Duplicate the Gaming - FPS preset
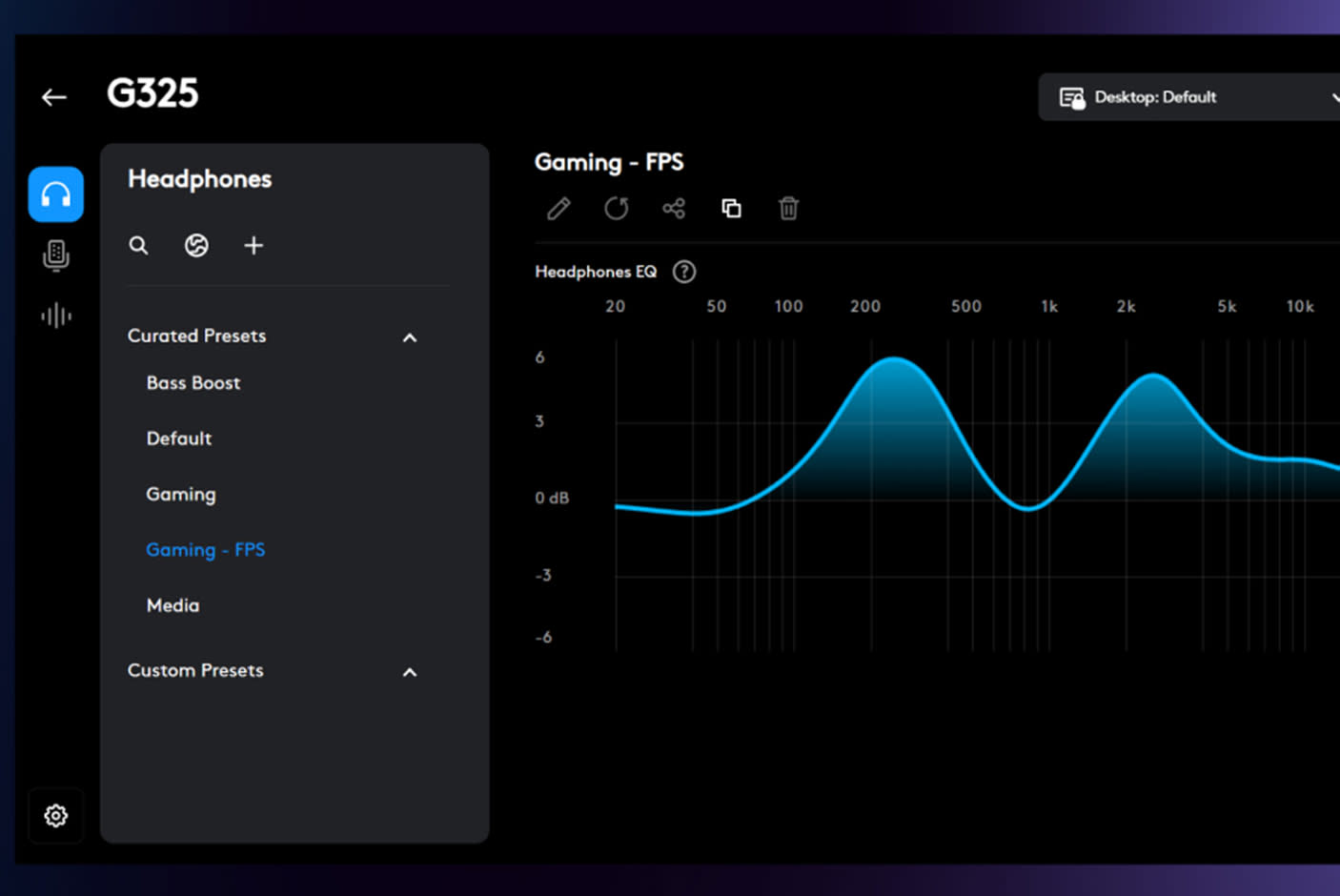1340x896 pixels. [731, 209]
